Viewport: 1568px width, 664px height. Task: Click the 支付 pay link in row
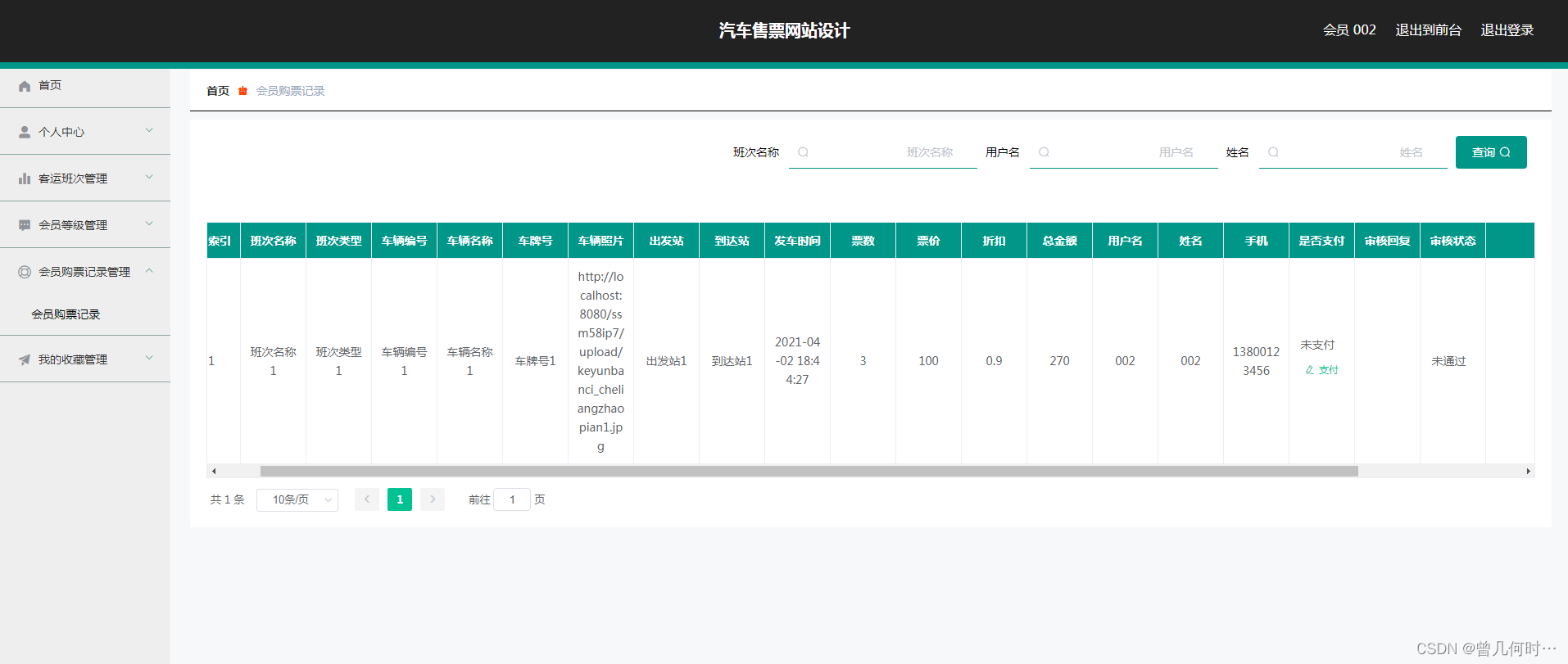(1322, 370)
